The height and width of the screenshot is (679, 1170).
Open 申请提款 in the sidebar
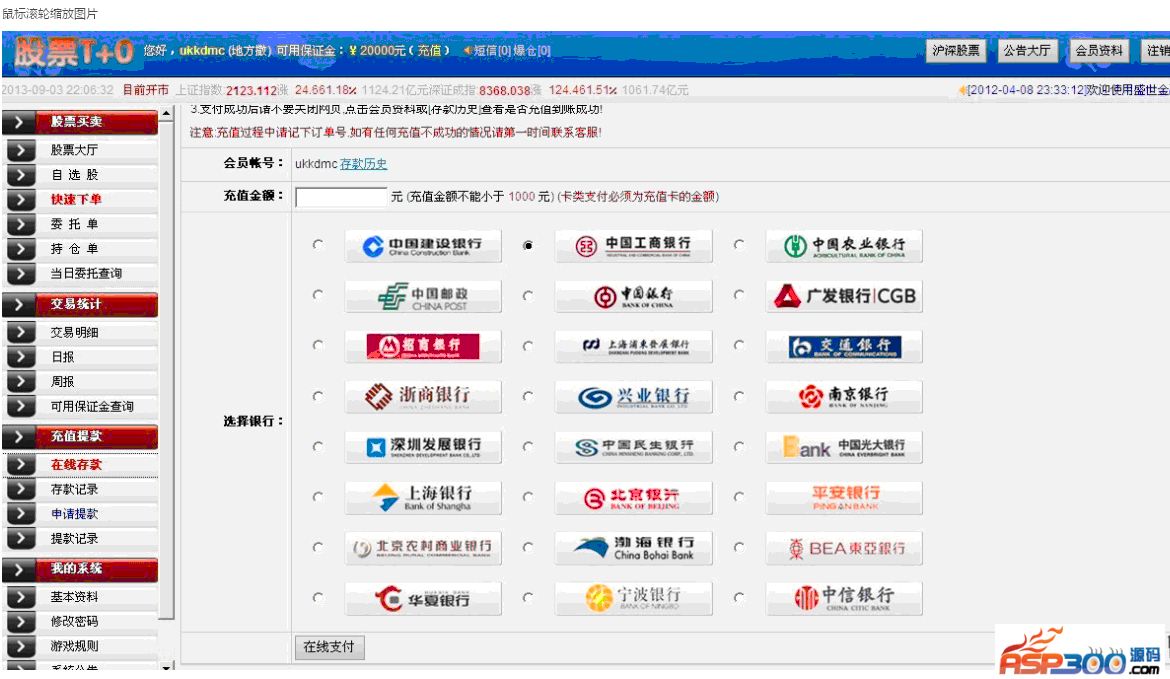coord(74,514)
